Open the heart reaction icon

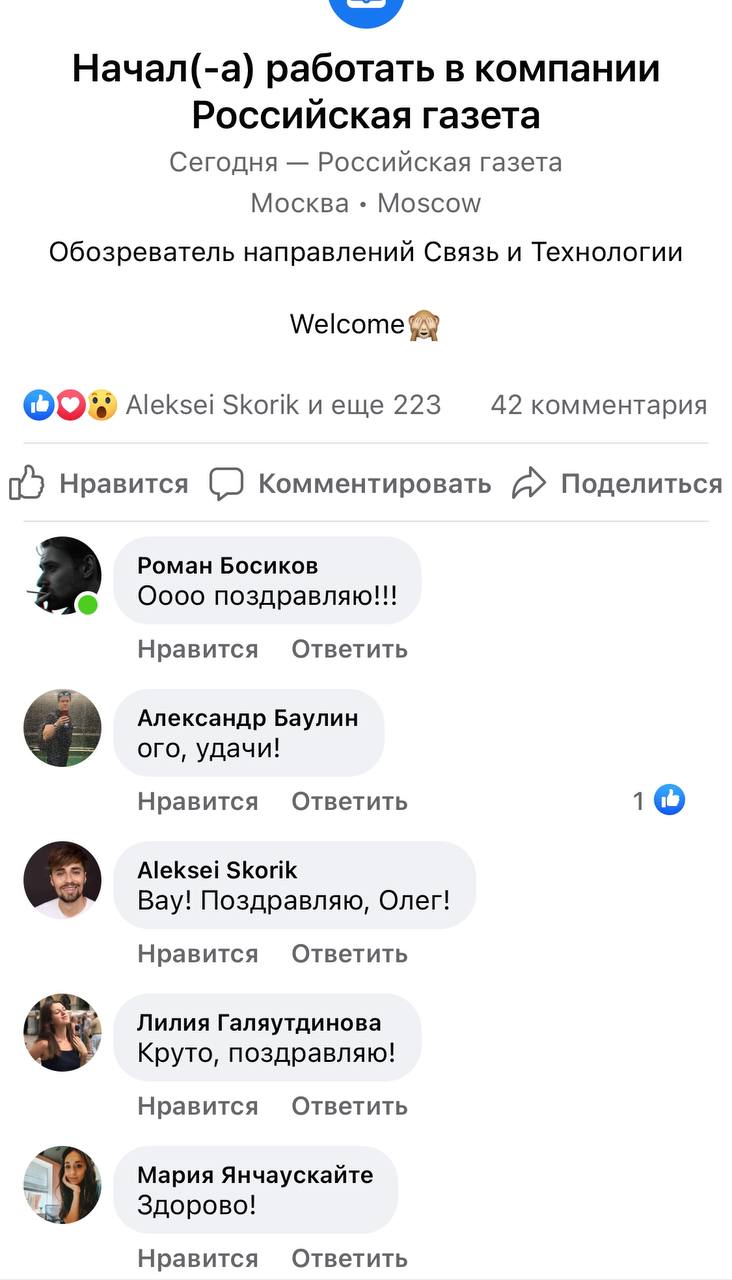70,405
